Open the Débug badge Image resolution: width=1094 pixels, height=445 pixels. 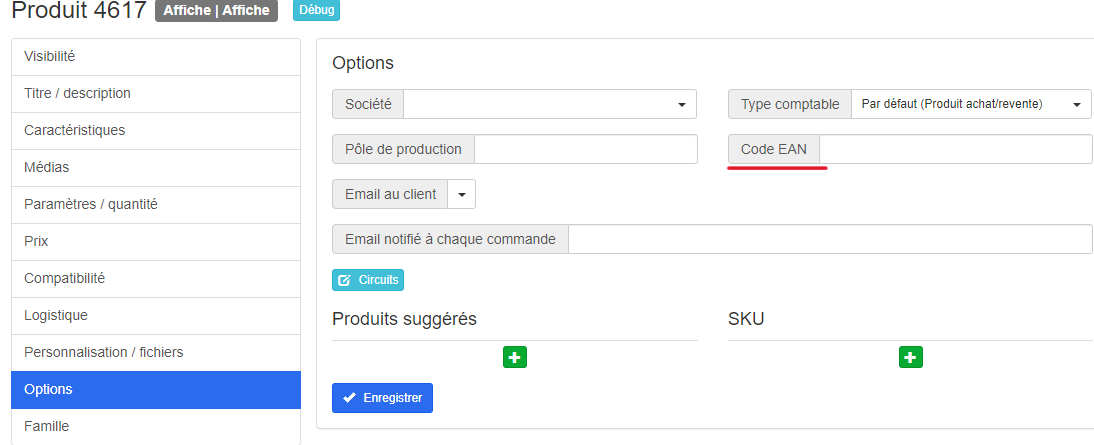(316, 10)
